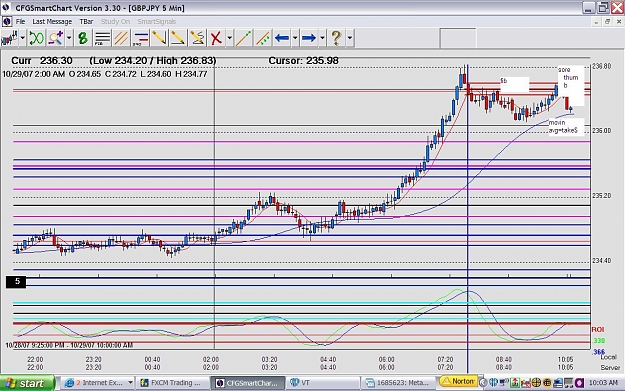
Task: Click the 'movin avg=take$' annotation
Action: 566,126
